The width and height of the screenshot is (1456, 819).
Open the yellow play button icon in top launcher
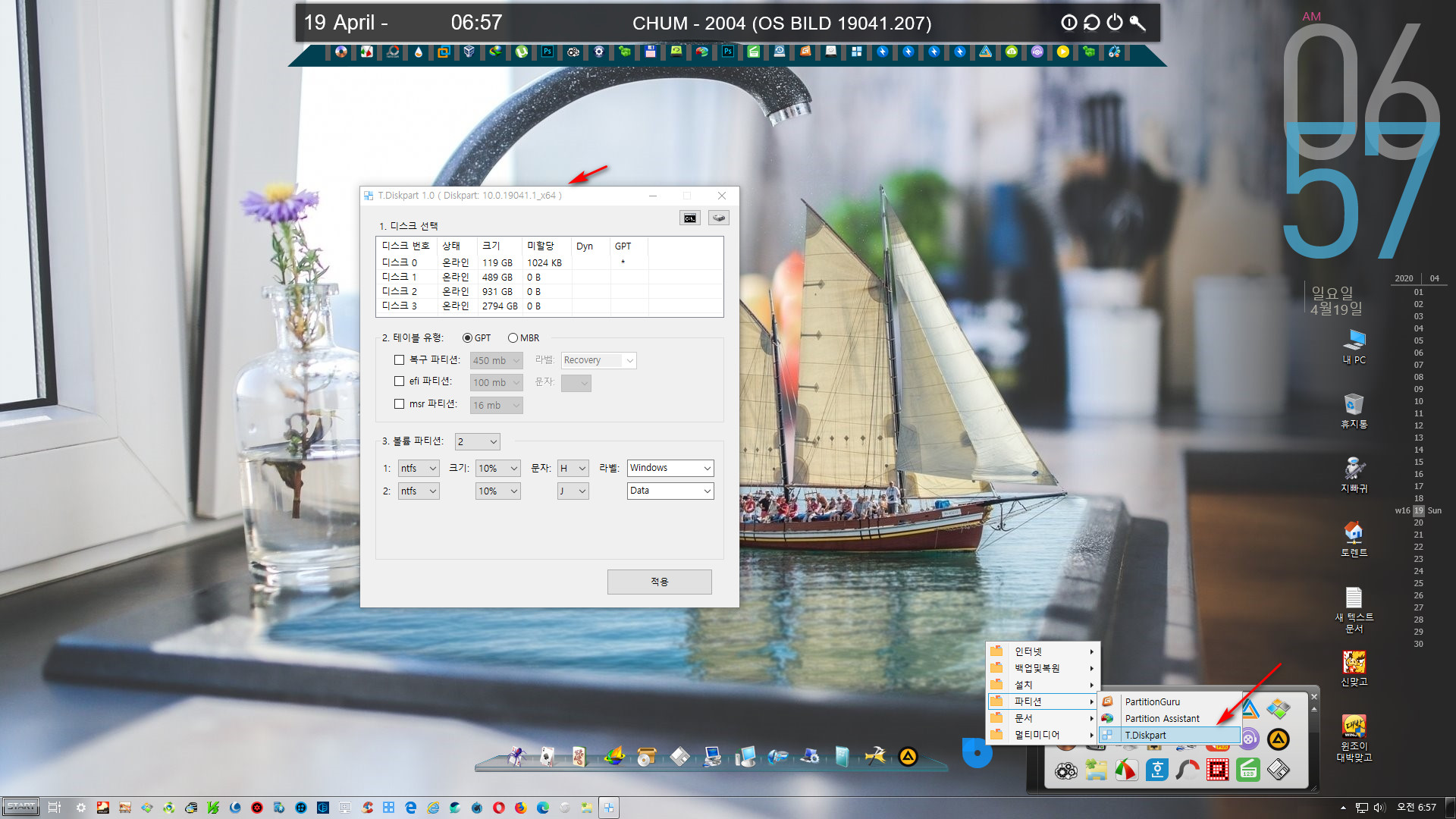[x=1063, y=52]
